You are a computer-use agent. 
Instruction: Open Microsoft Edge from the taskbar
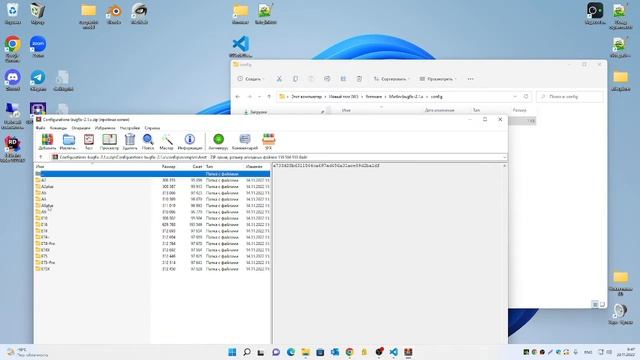point(291,352)
